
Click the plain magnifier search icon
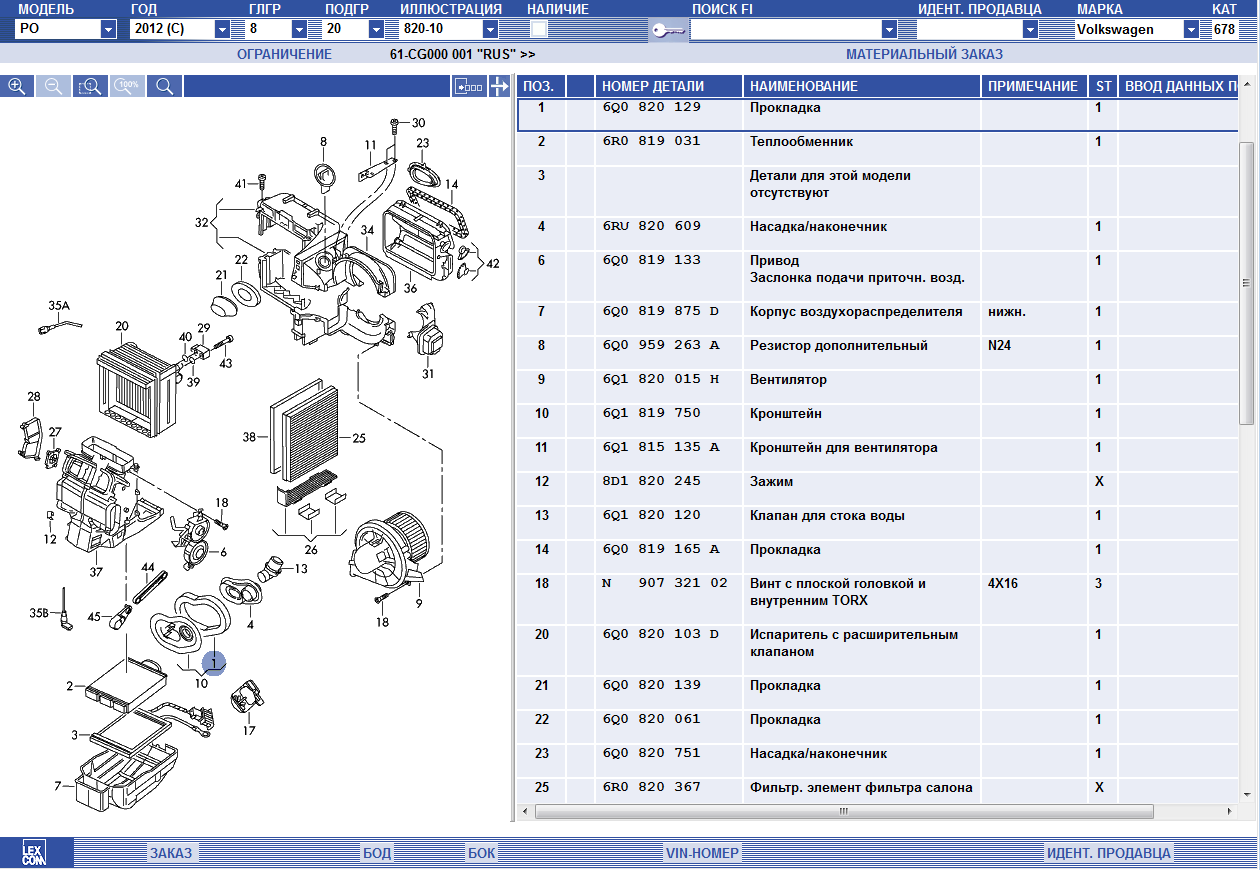coord(164,87)
